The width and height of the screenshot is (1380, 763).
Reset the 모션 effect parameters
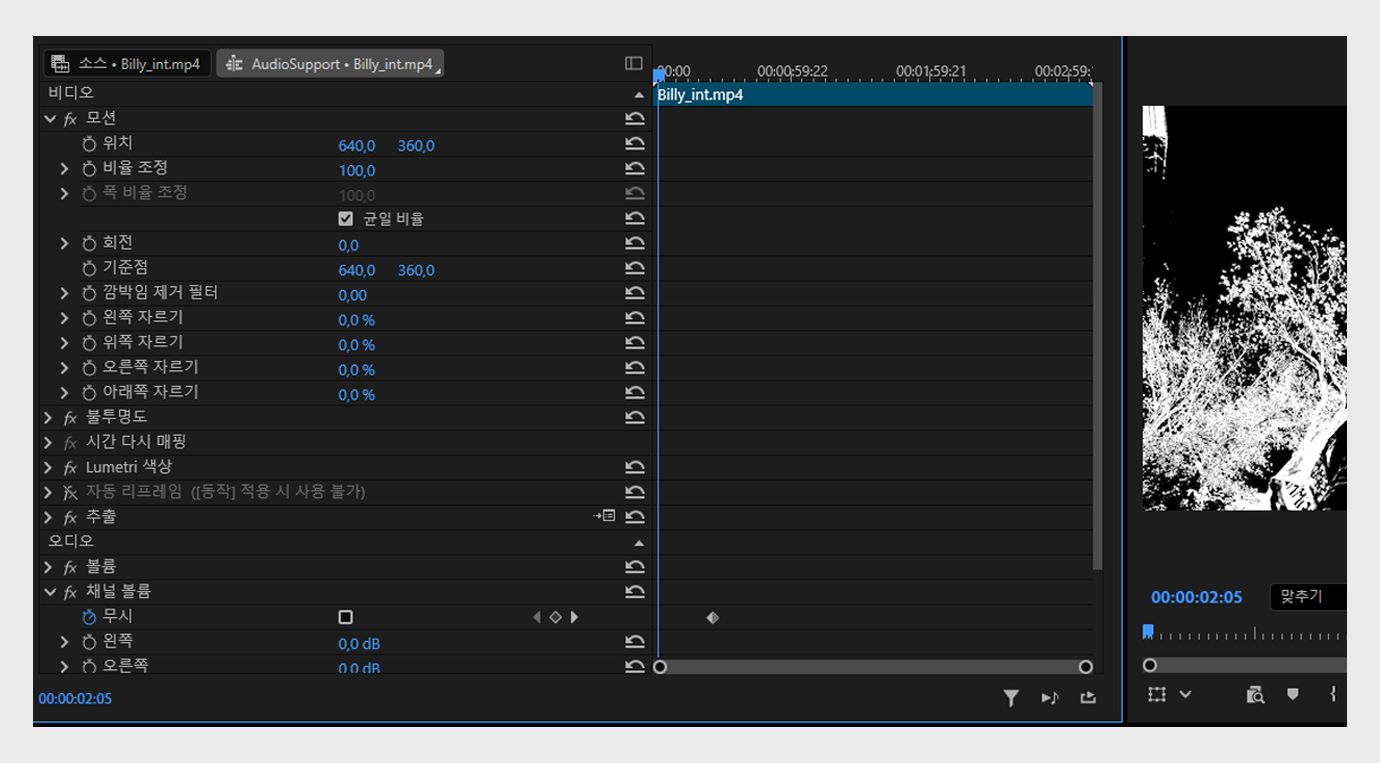[x=634, y=119]
